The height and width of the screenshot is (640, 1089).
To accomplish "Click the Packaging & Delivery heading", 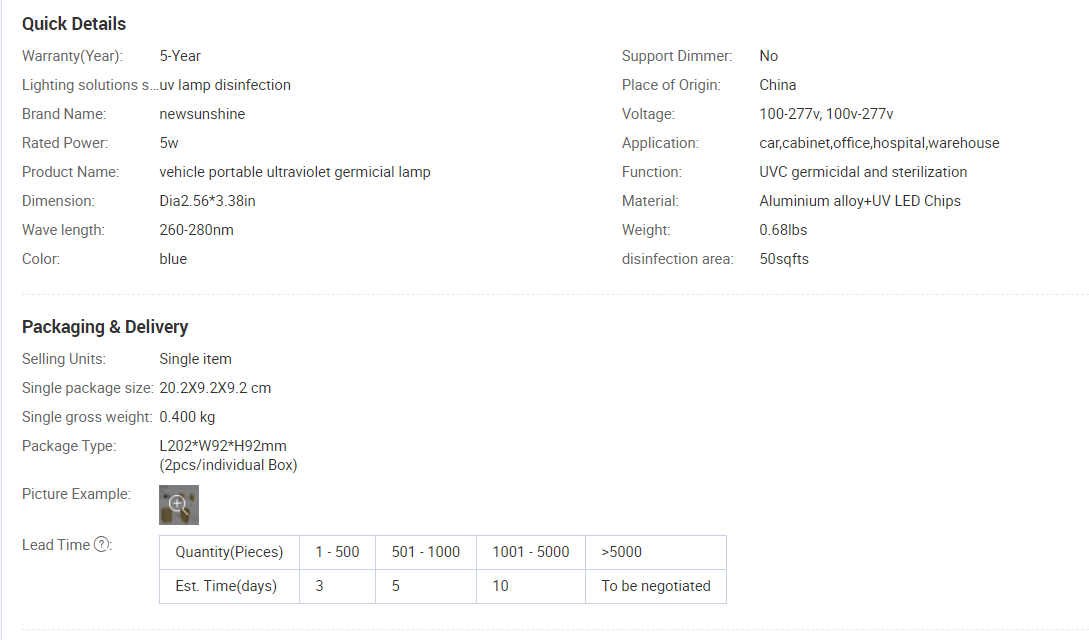I will 105,327.
